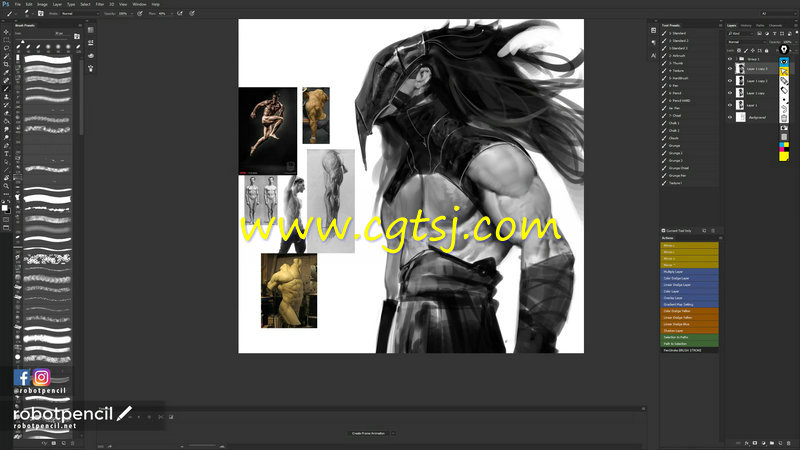800x450 pixels.
Task: Run the Multiply Layer action
Action: pos(689,272)
